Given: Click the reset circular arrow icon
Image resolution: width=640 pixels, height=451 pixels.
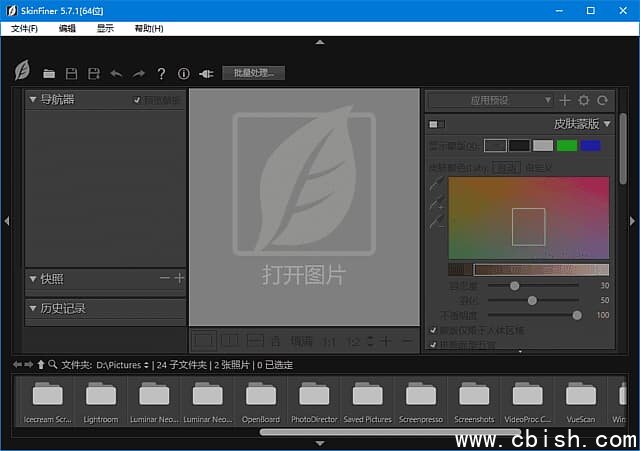Looking at the screenshot, I should [x=602, y=100].
